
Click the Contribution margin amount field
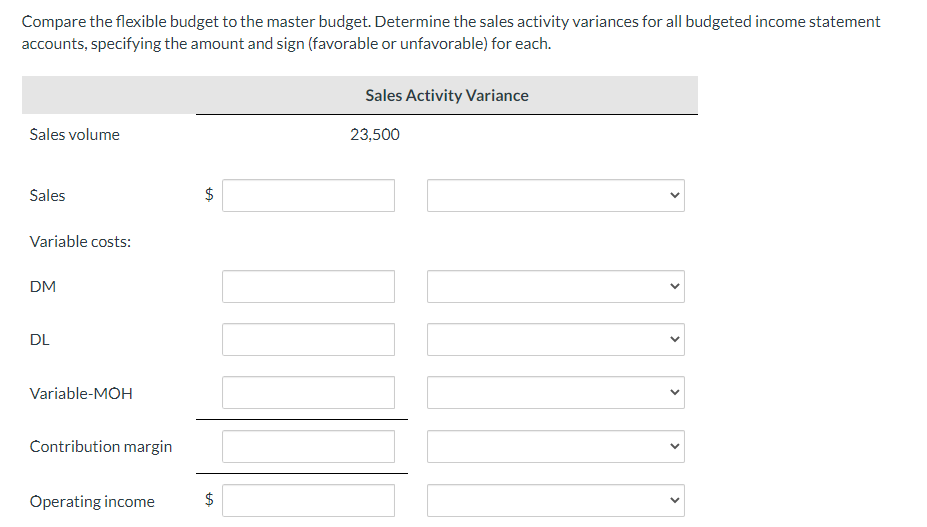(x=308, y=446)
